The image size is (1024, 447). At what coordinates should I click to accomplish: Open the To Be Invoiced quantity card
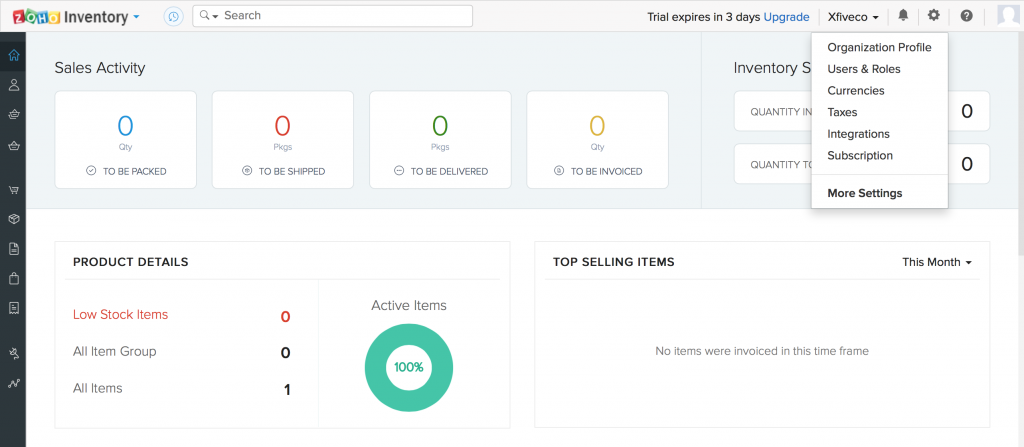point(598,140)
